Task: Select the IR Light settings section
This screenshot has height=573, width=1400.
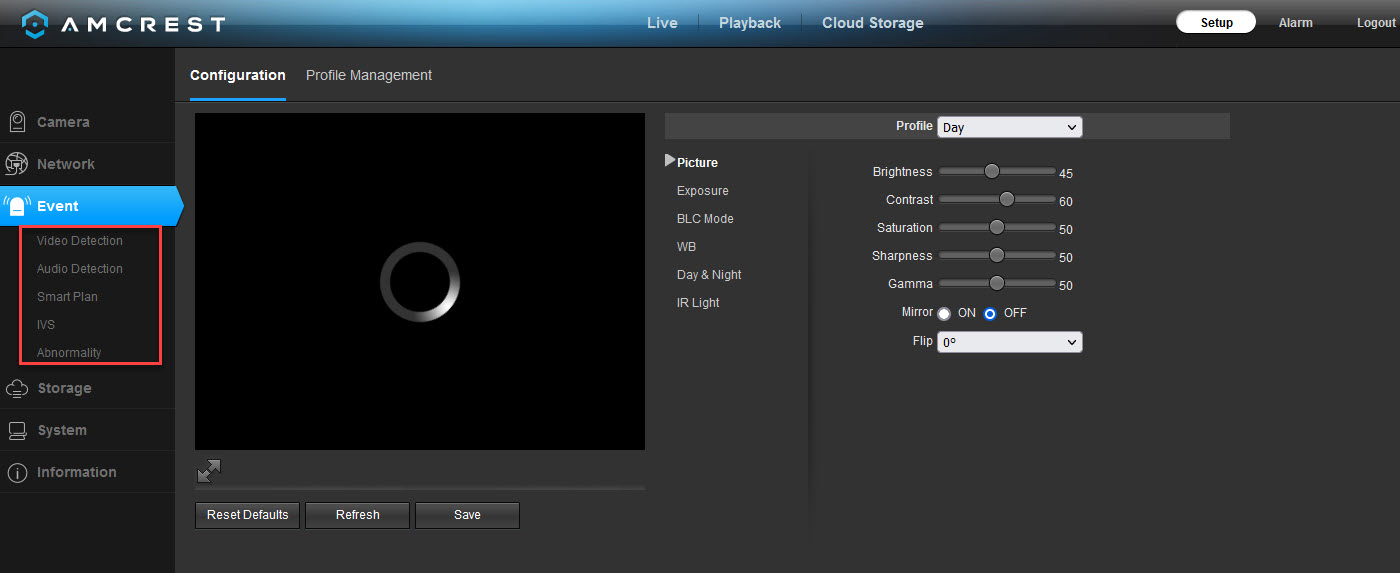Action: click(x=698, y=303)
